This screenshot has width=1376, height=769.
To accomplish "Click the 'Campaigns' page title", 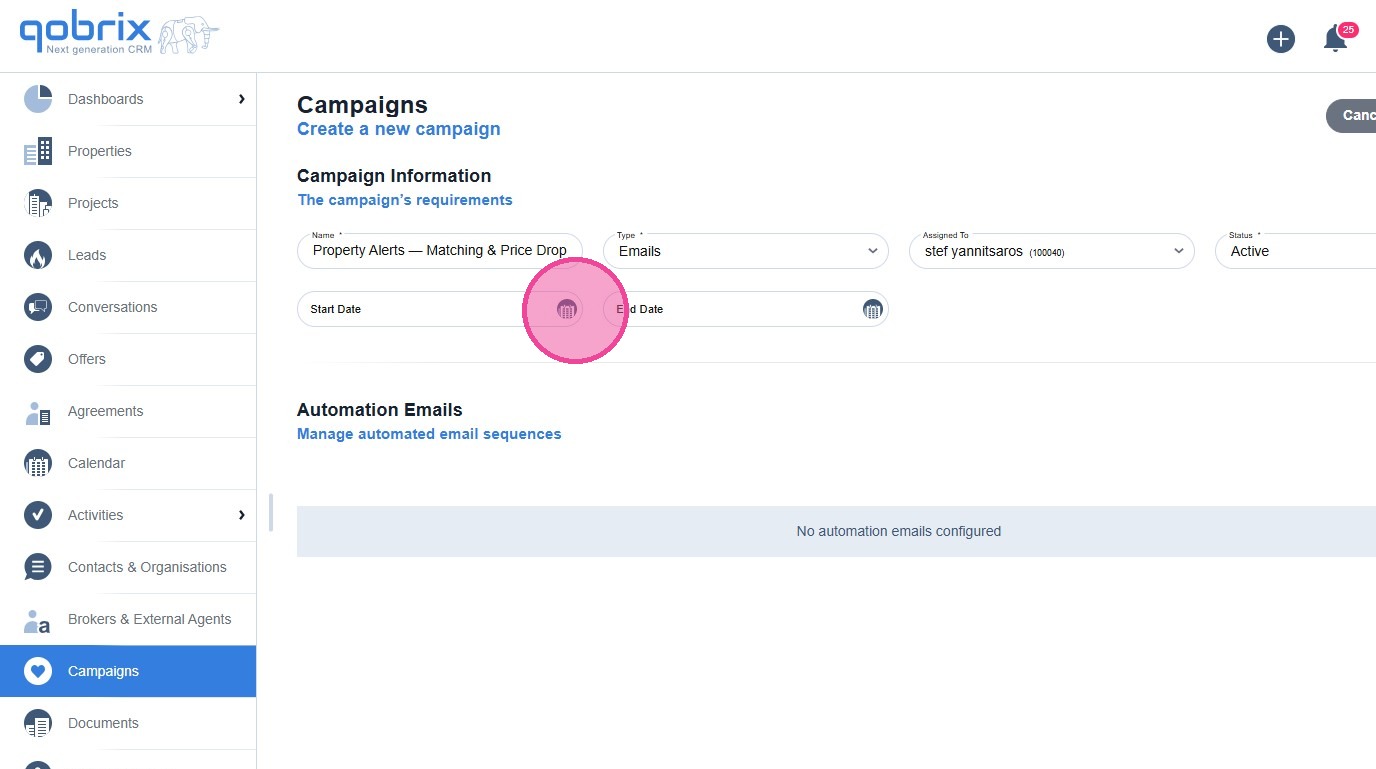I will tap(362, 105).
